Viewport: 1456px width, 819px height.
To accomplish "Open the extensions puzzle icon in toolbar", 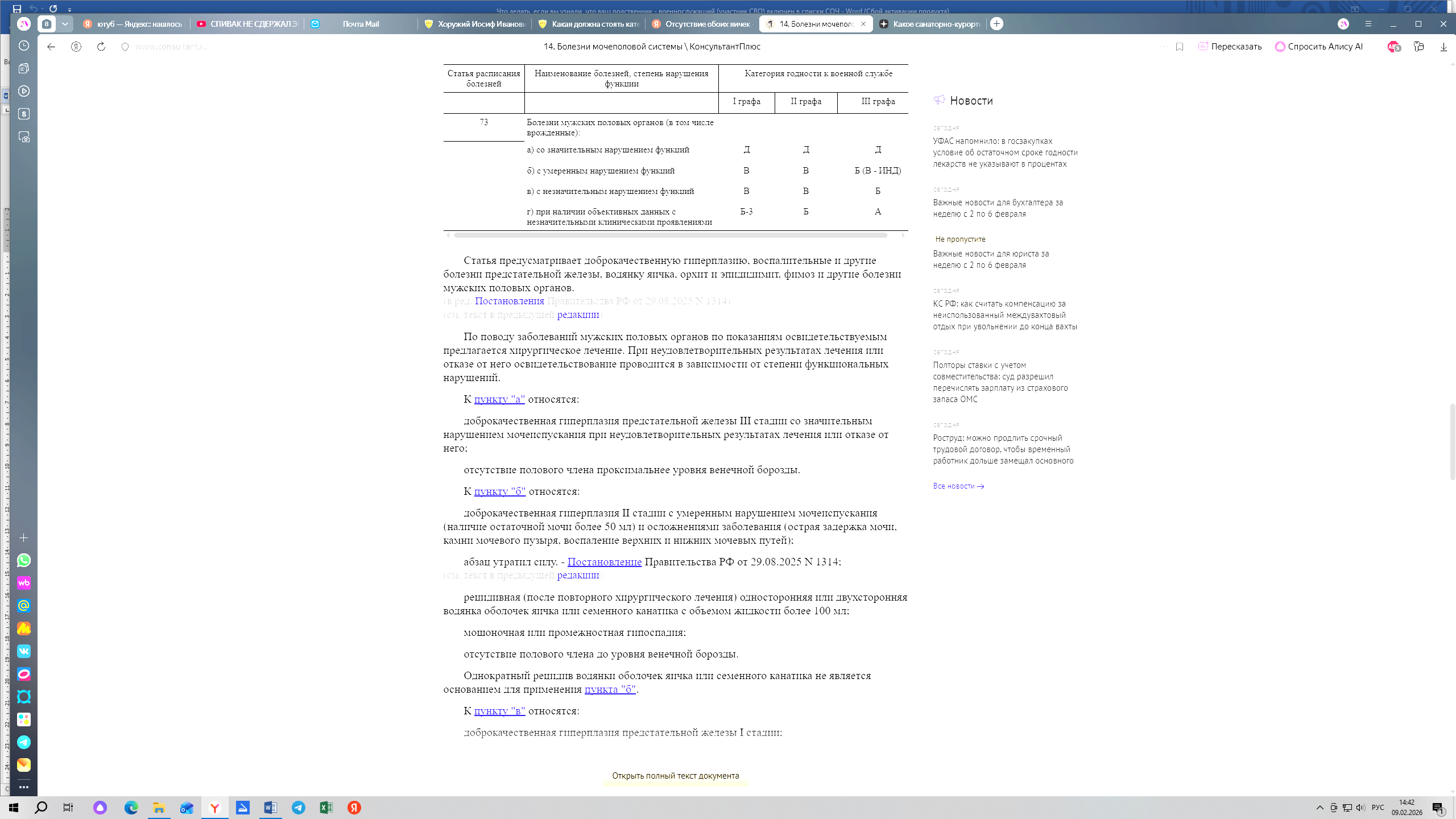I will [1418, 47].
